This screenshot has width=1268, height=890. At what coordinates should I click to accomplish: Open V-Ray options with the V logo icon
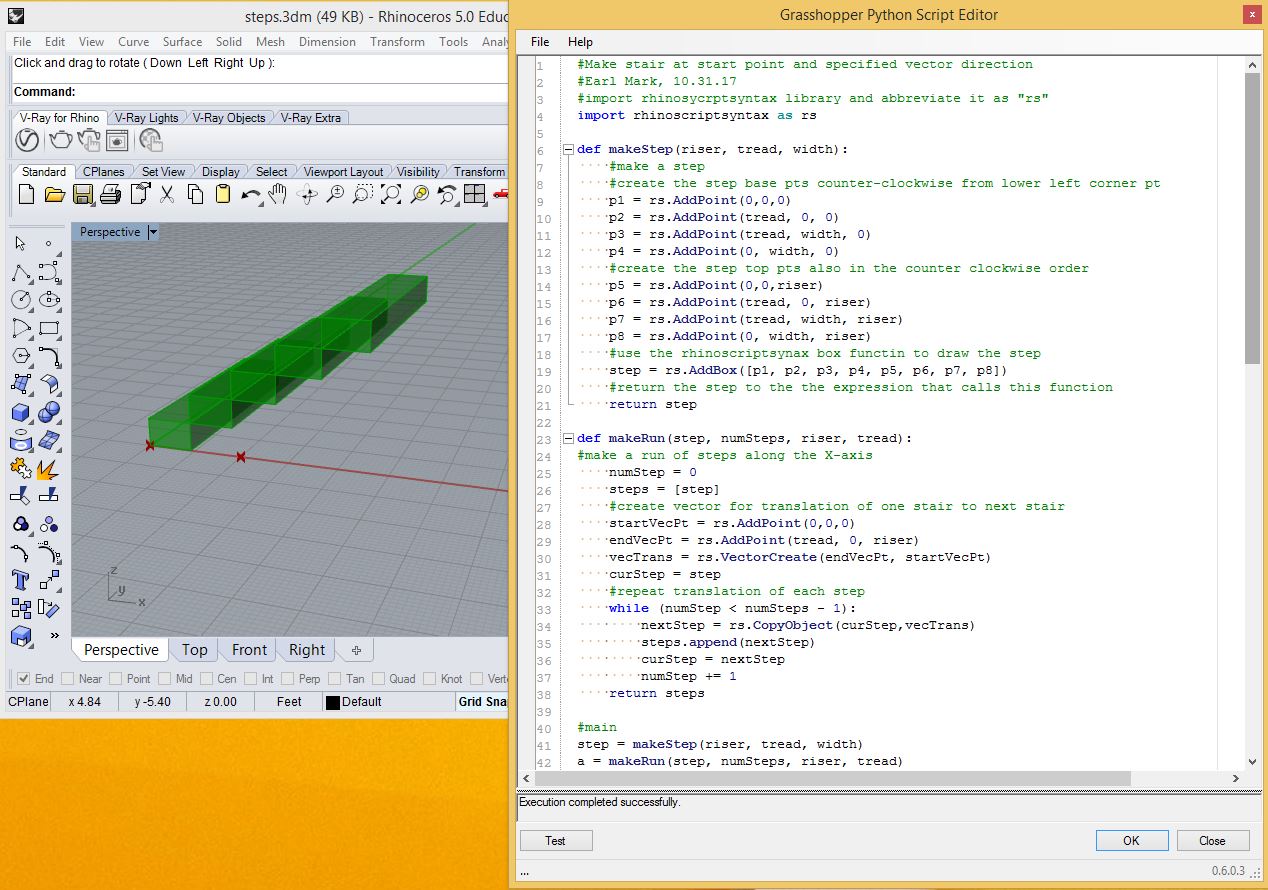click(x=27, y=140)
